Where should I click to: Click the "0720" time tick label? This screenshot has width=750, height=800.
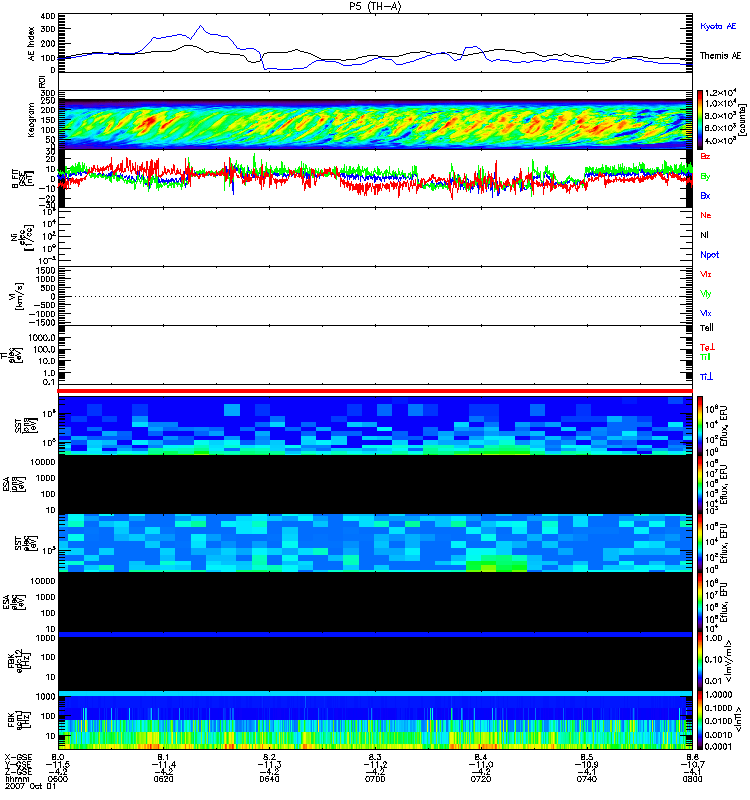click(x=481, y=779)
